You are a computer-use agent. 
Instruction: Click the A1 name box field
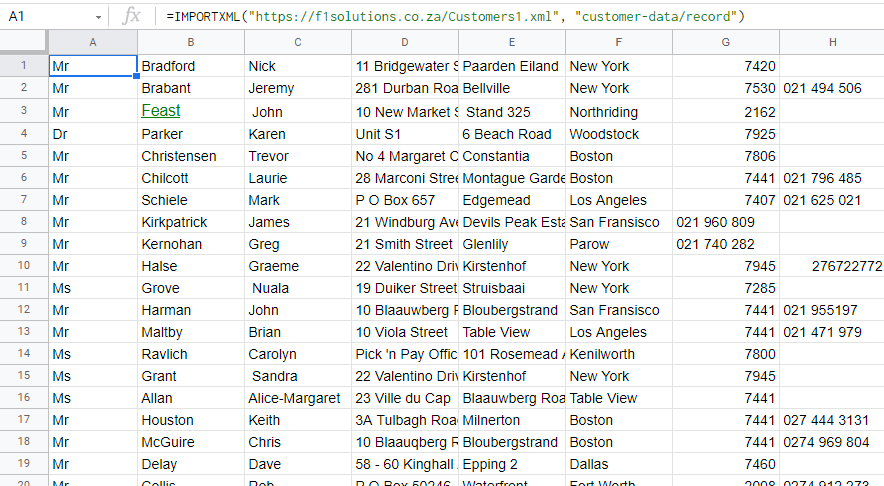(45, 18)
